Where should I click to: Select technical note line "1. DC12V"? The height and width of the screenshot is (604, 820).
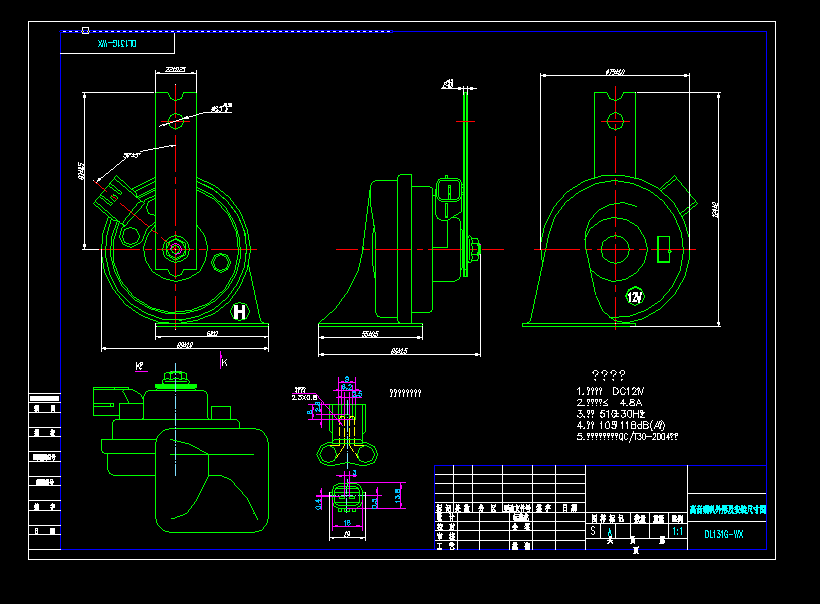[x=609, y=390]
